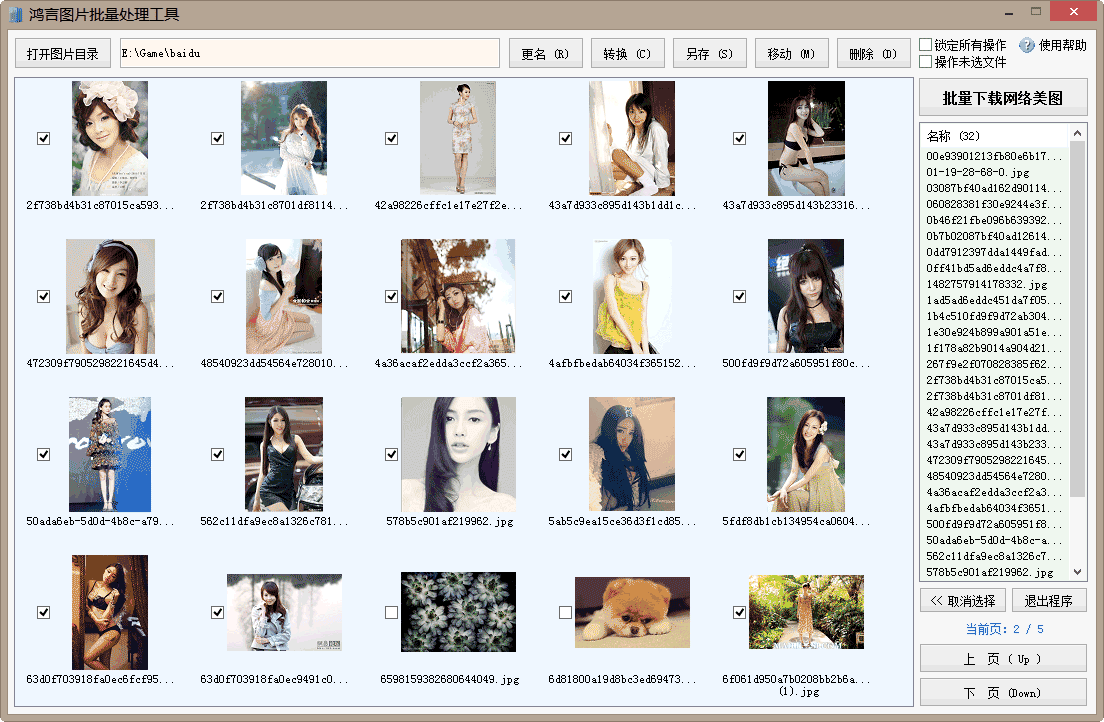Select the puppy thumbnail 6d81800a19d8bc3ed69473

click(632, 613)
